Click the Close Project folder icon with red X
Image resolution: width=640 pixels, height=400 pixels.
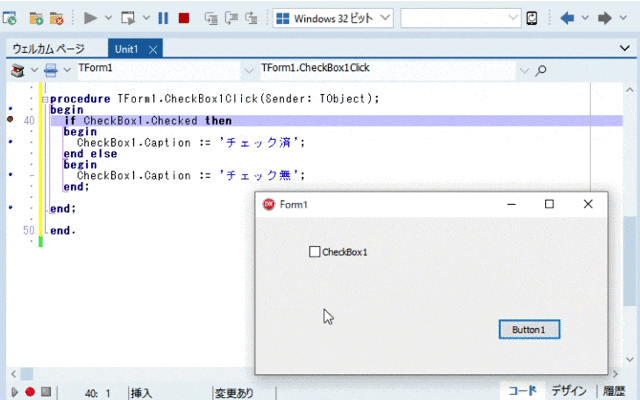pyautogui.click(x=56, y=18)
